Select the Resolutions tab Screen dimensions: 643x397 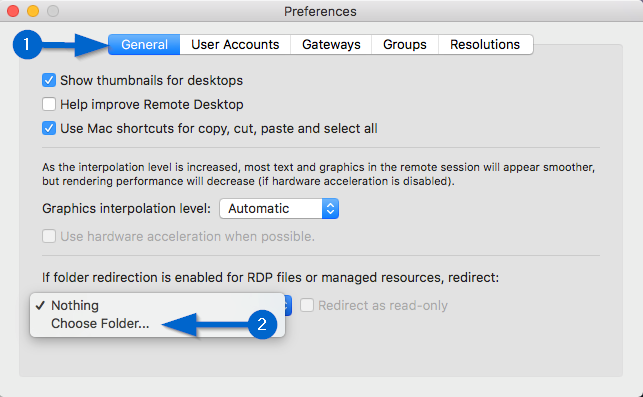point(486,44)
